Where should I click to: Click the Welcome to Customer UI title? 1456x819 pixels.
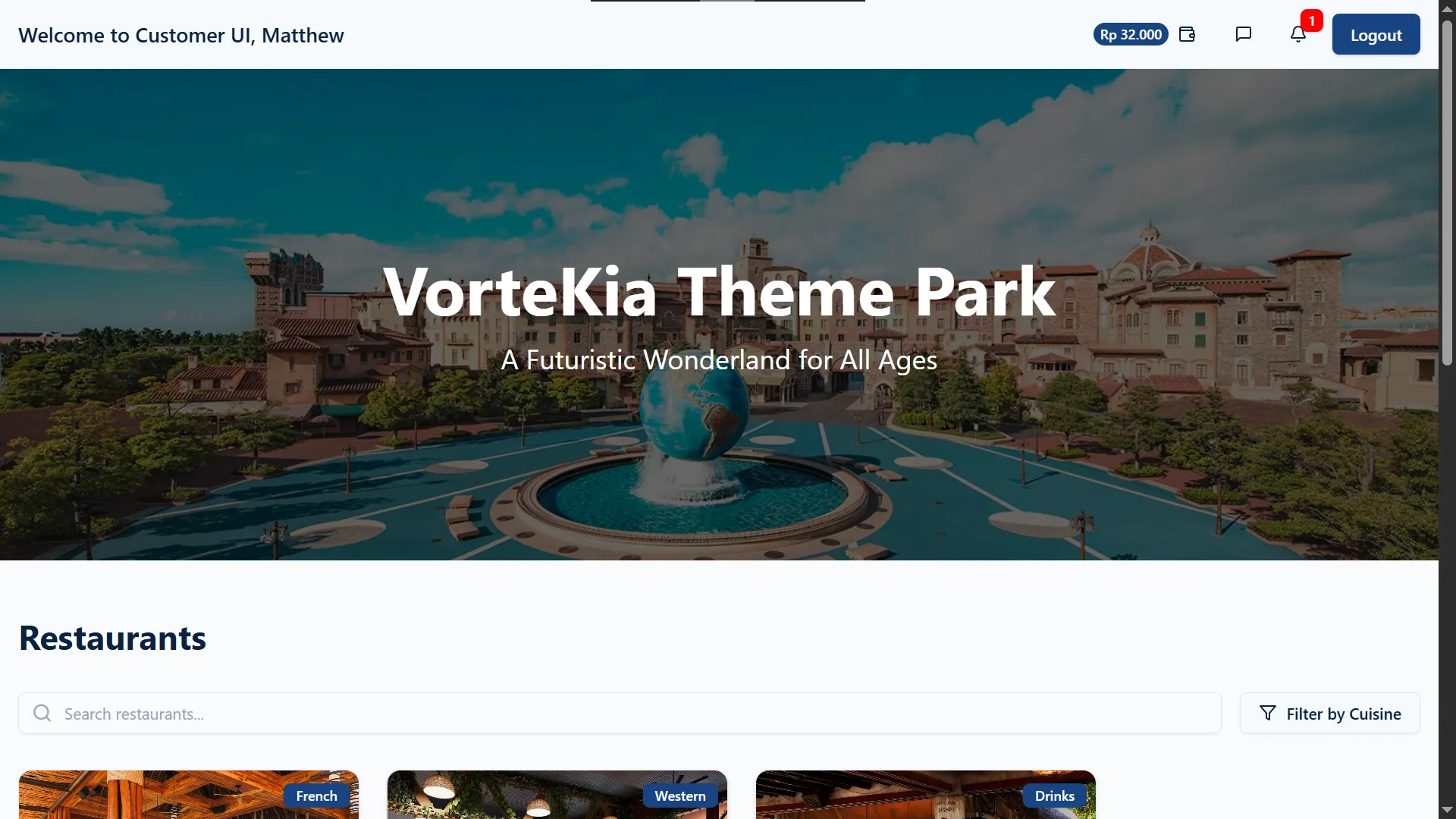coord(181,36)
